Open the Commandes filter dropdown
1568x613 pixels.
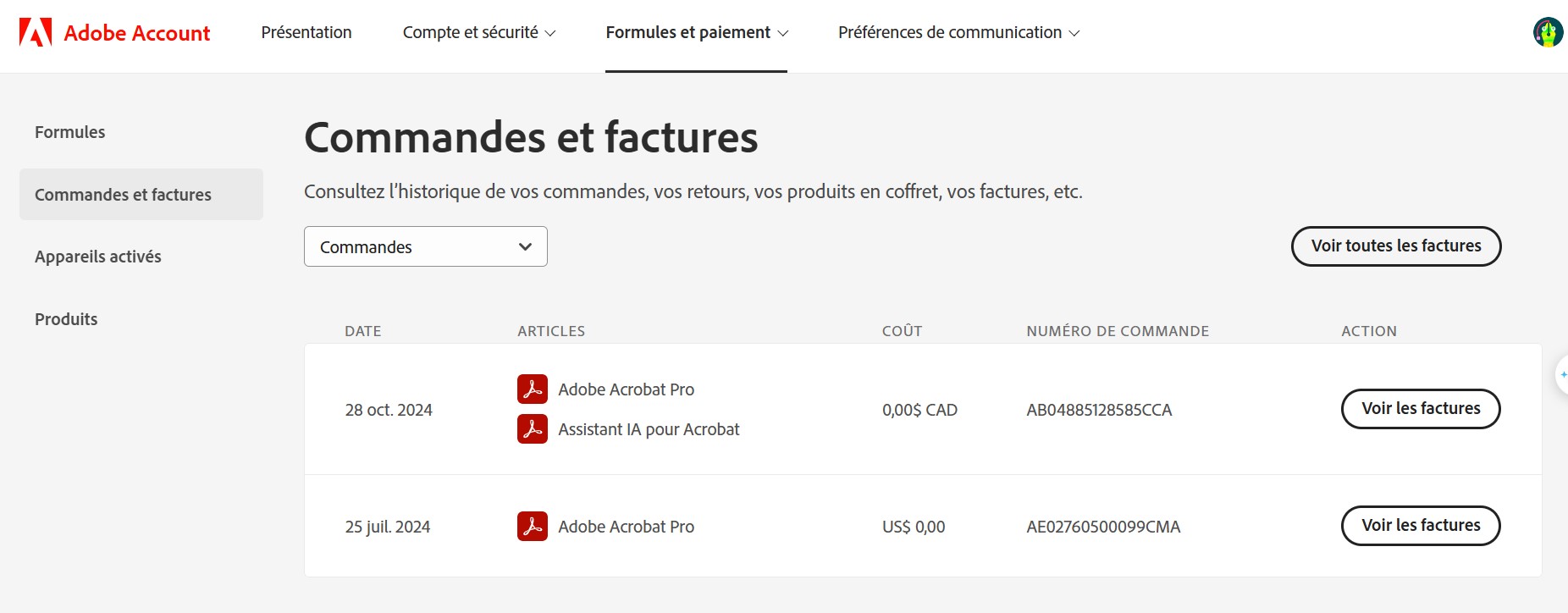coord(425,246)
